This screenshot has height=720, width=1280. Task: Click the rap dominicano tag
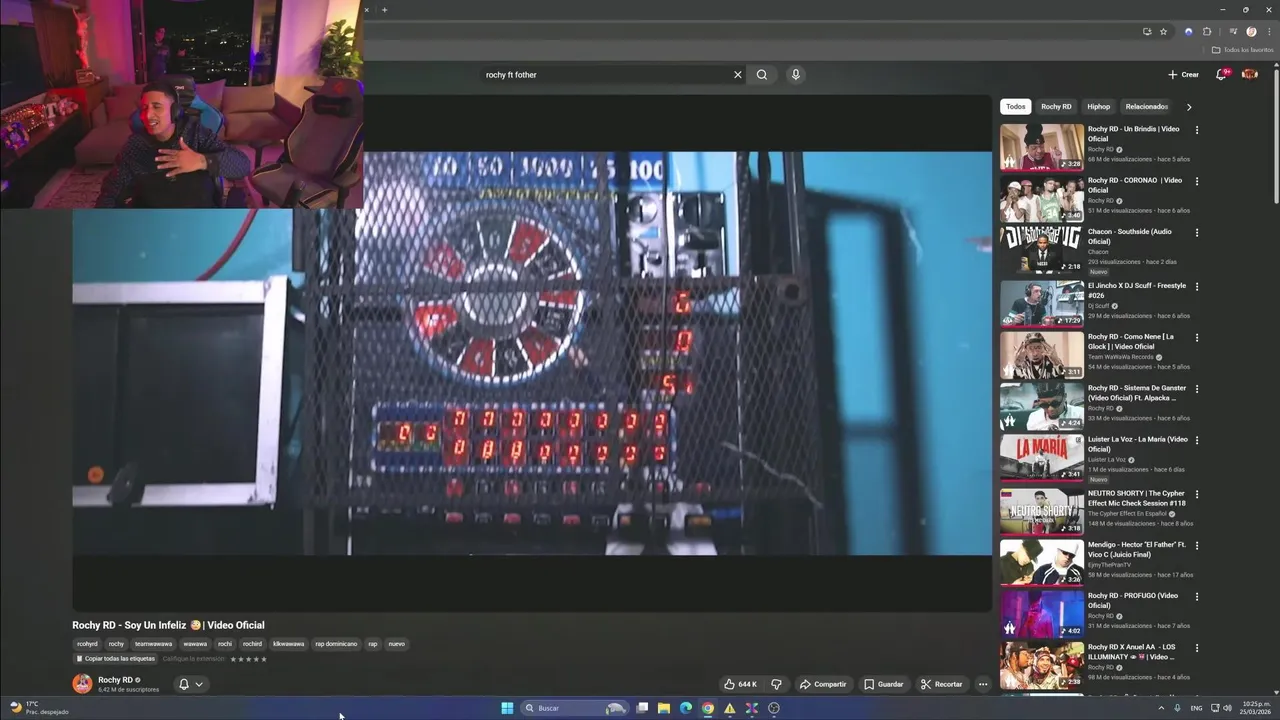coord(336,644)
